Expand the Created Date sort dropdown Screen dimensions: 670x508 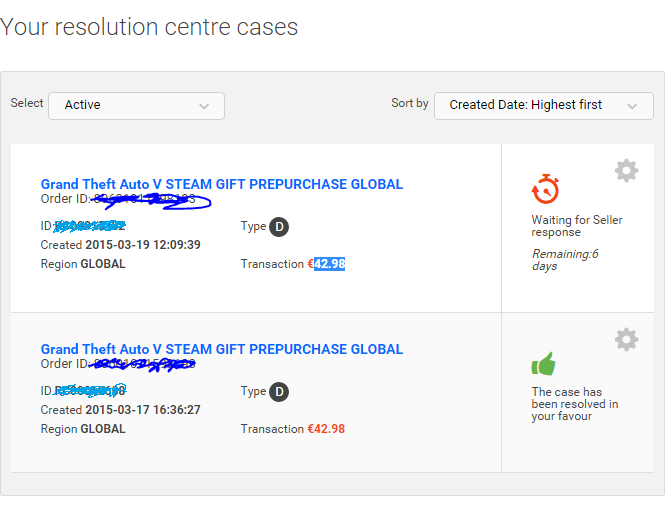pos(544,106)
